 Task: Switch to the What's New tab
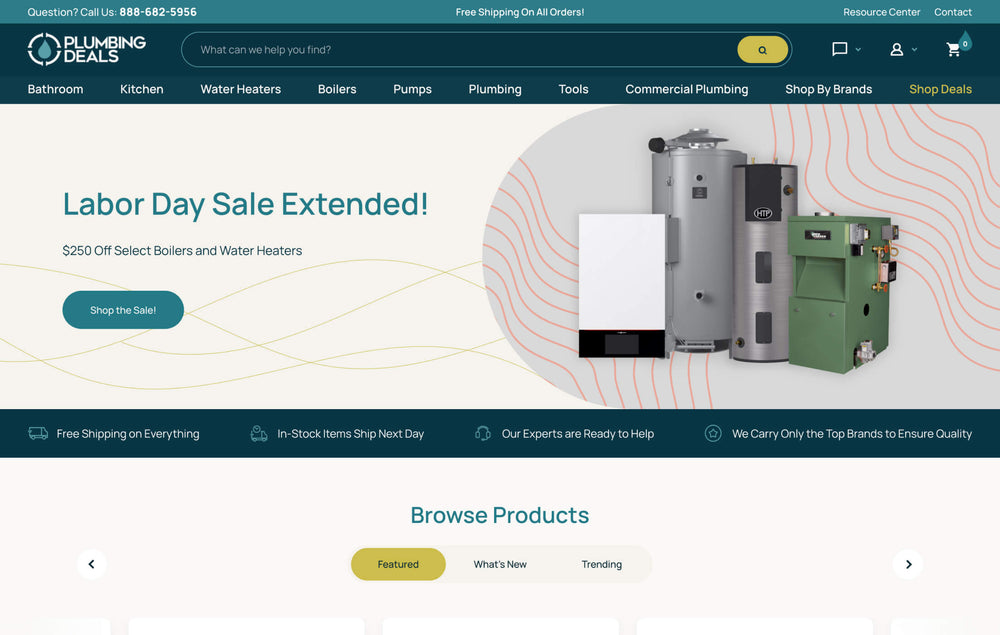click(x=500, y=564)
